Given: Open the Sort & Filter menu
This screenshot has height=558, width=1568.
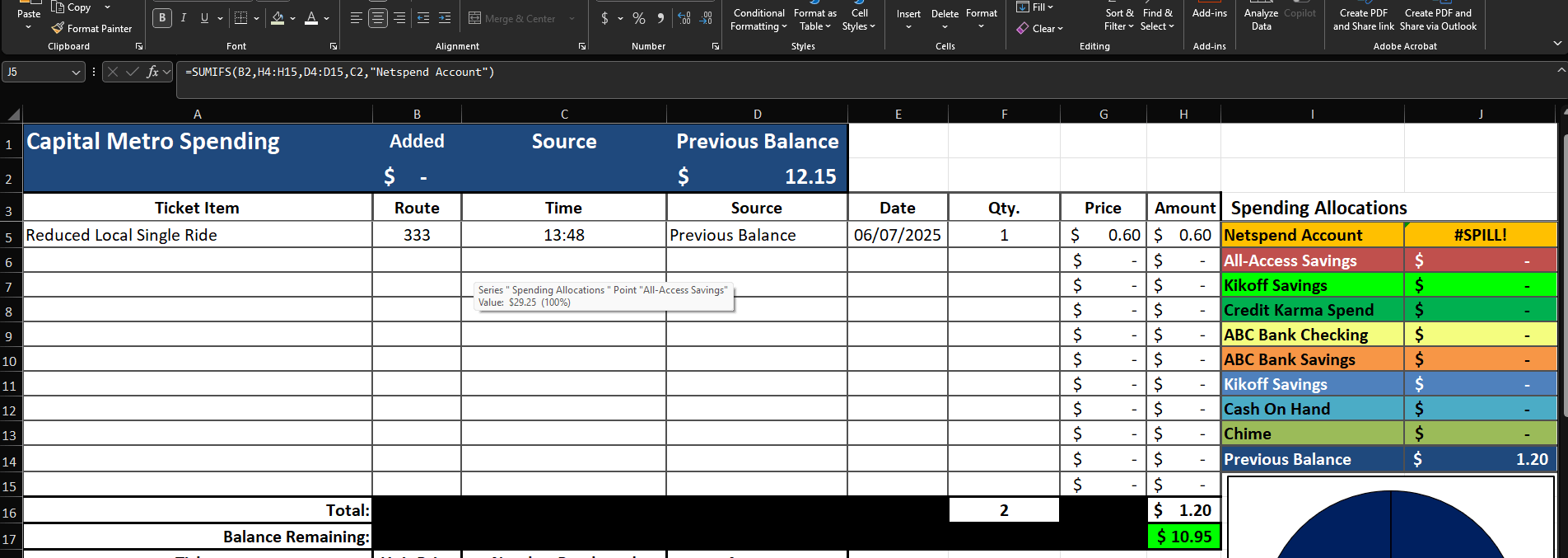Looking at the screenshot, I should 1119,20.
